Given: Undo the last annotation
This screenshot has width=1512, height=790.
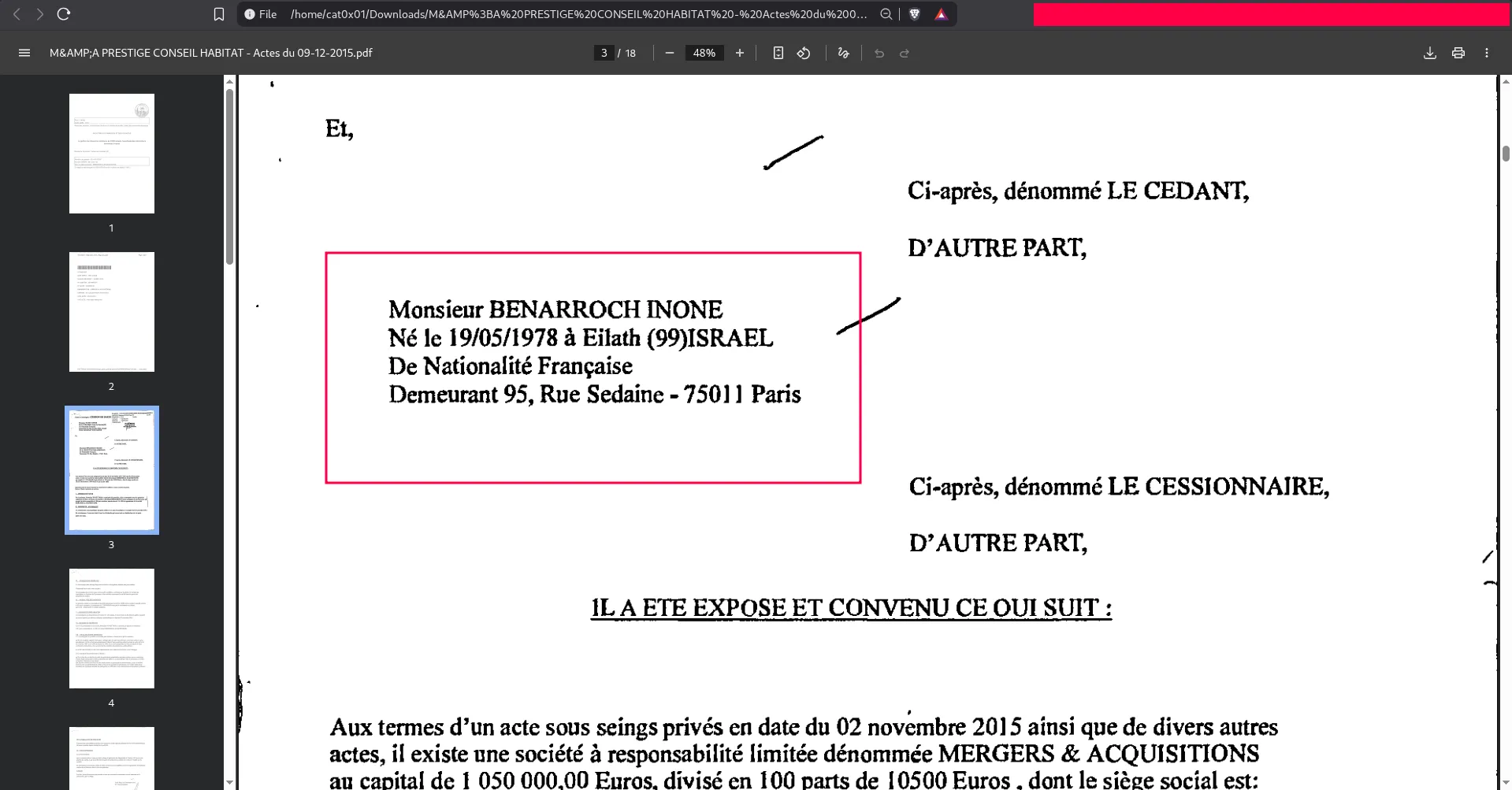Looking at the screenshot, I should click(879, 53).
